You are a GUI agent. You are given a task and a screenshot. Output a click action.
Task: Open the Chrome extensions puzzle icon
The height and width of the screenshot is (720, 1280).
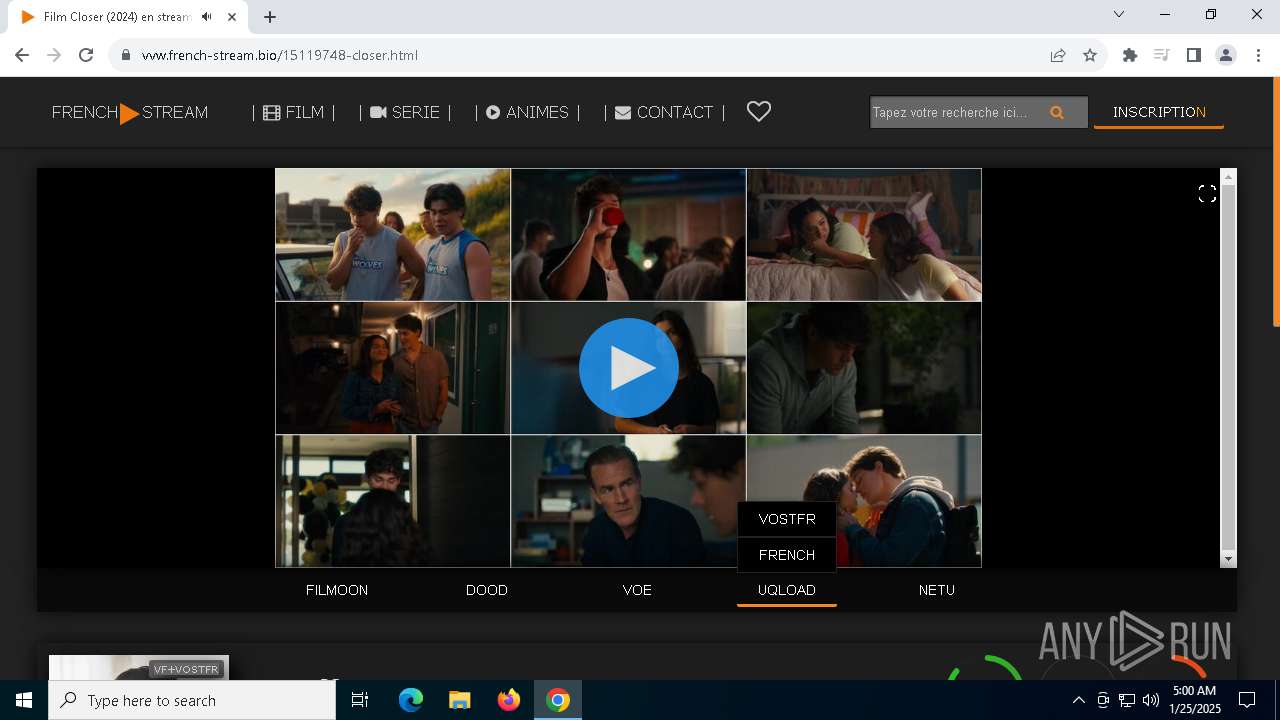(x=1130, y=55)
